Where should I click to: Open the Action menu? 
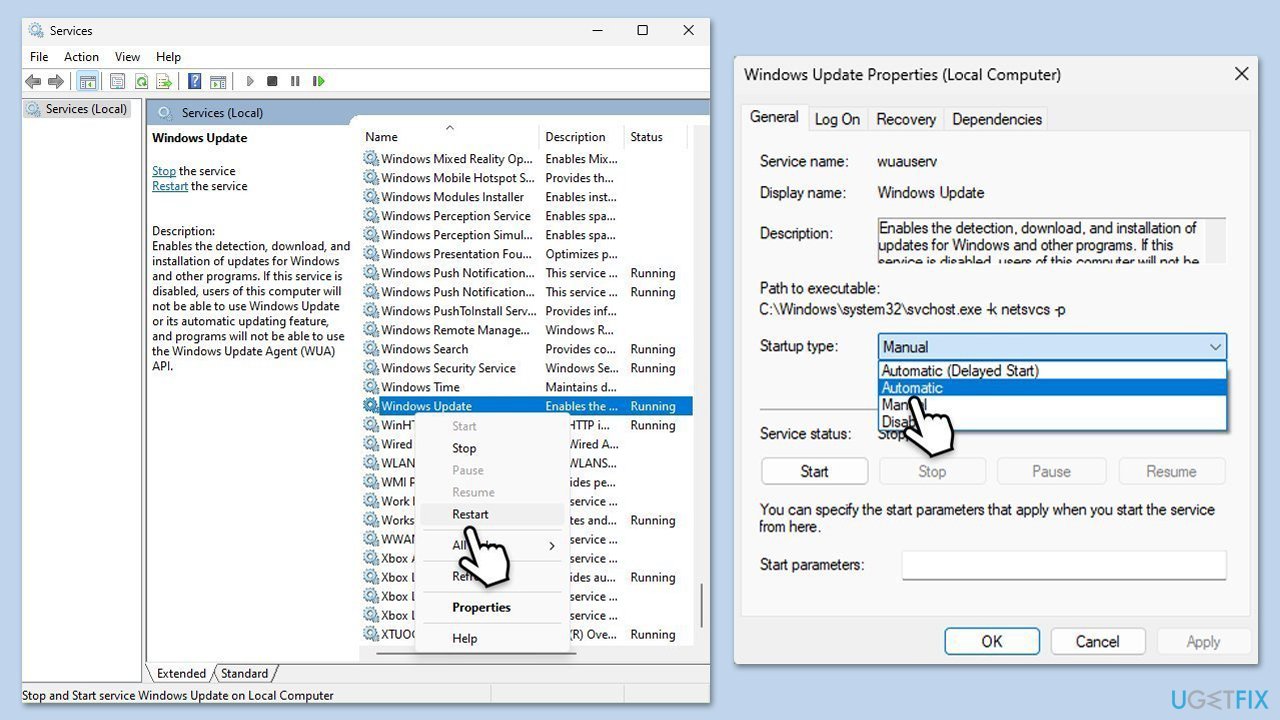pos(81,57)
